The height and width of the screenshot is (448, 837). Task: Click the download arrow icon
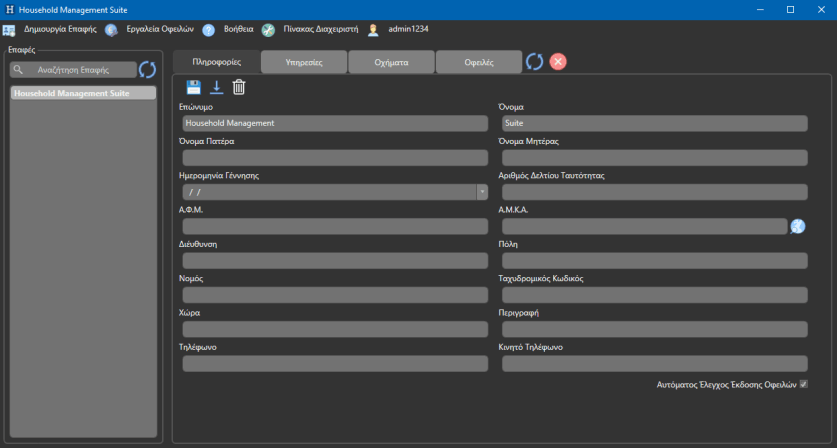coord(216,87)
